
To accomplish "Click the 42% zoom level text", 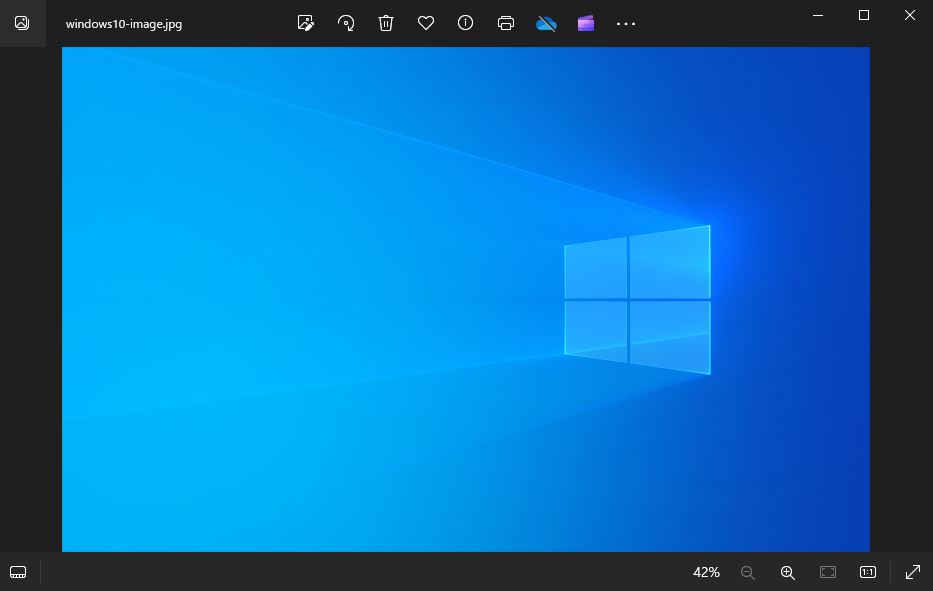I will 706,572.
